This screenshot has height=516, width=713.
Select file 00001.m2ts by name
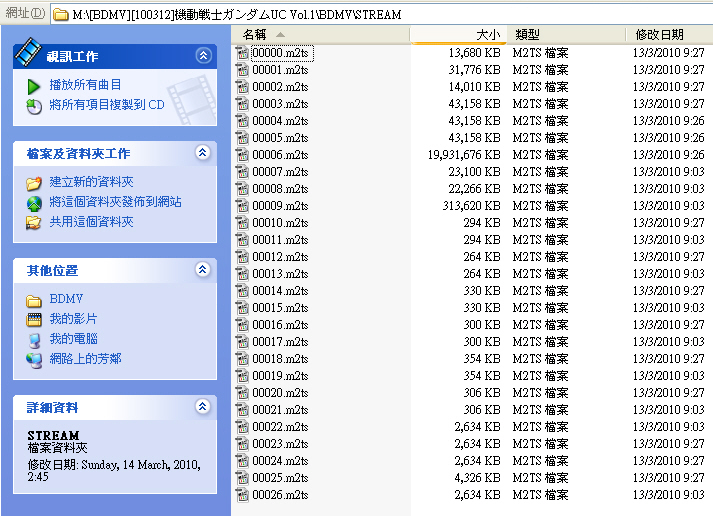[x=280, y=70]
